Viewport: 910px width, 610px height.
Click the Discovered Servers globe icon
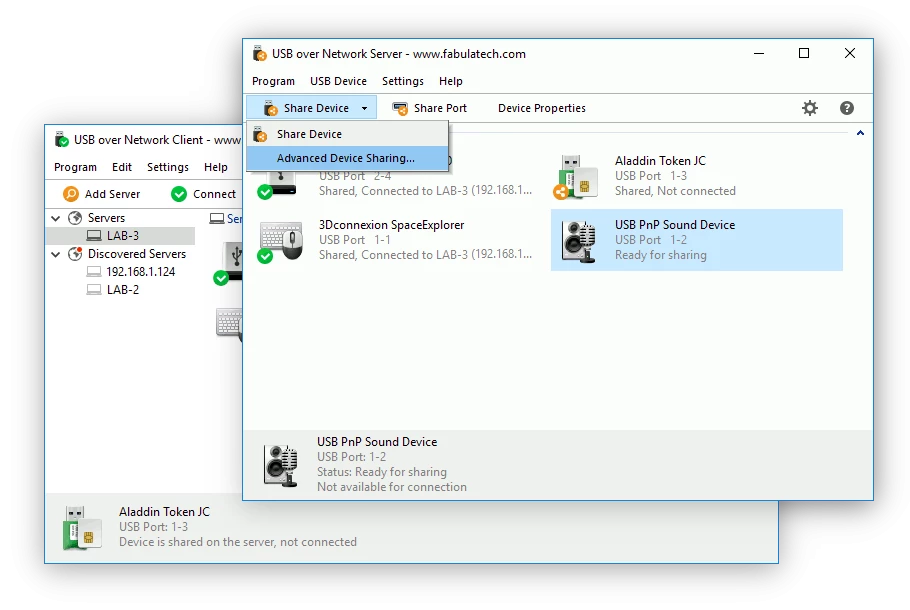coord(75,254)
